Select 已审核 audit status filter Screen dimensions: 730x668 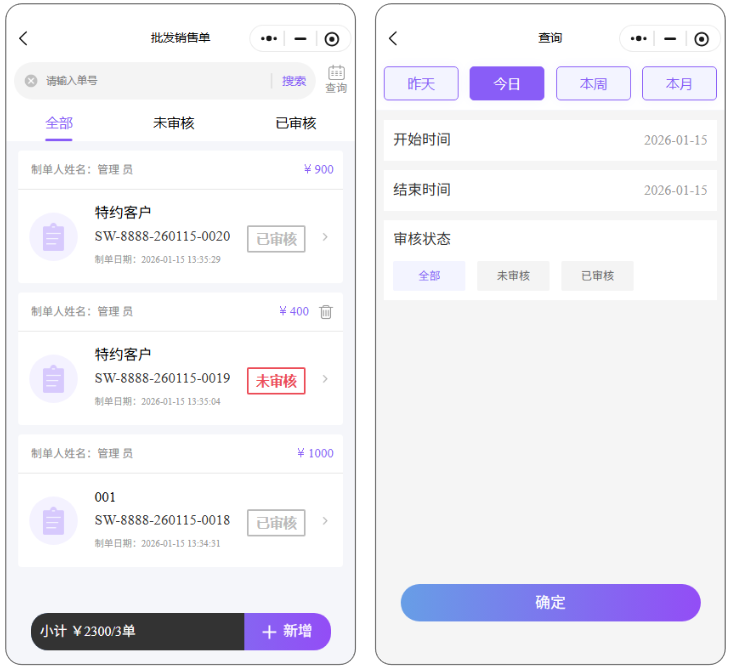[597, 276]
